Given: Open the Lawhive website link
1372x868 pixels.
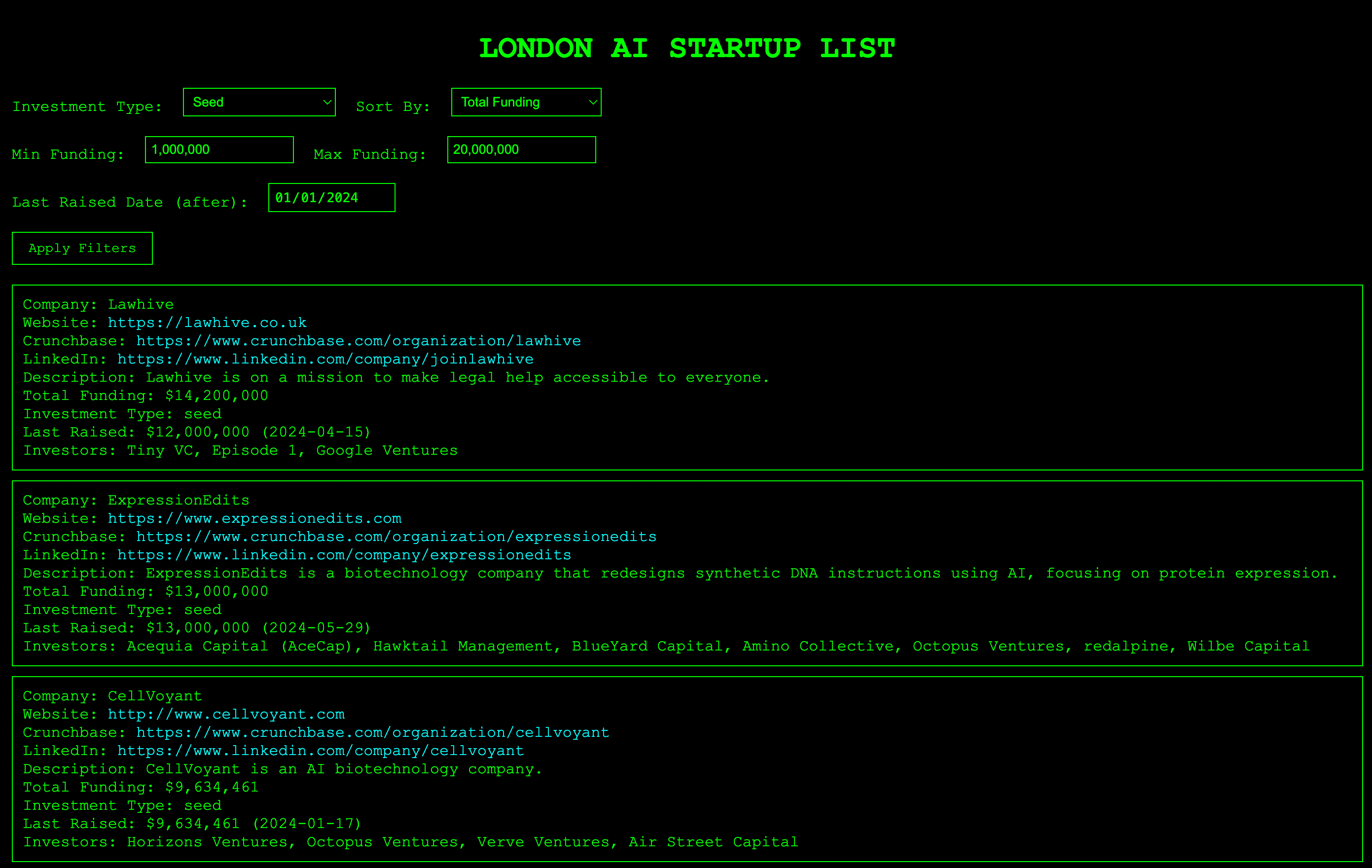Looking at the screenshot, I should pyautogui.click(x=207, y=323).
